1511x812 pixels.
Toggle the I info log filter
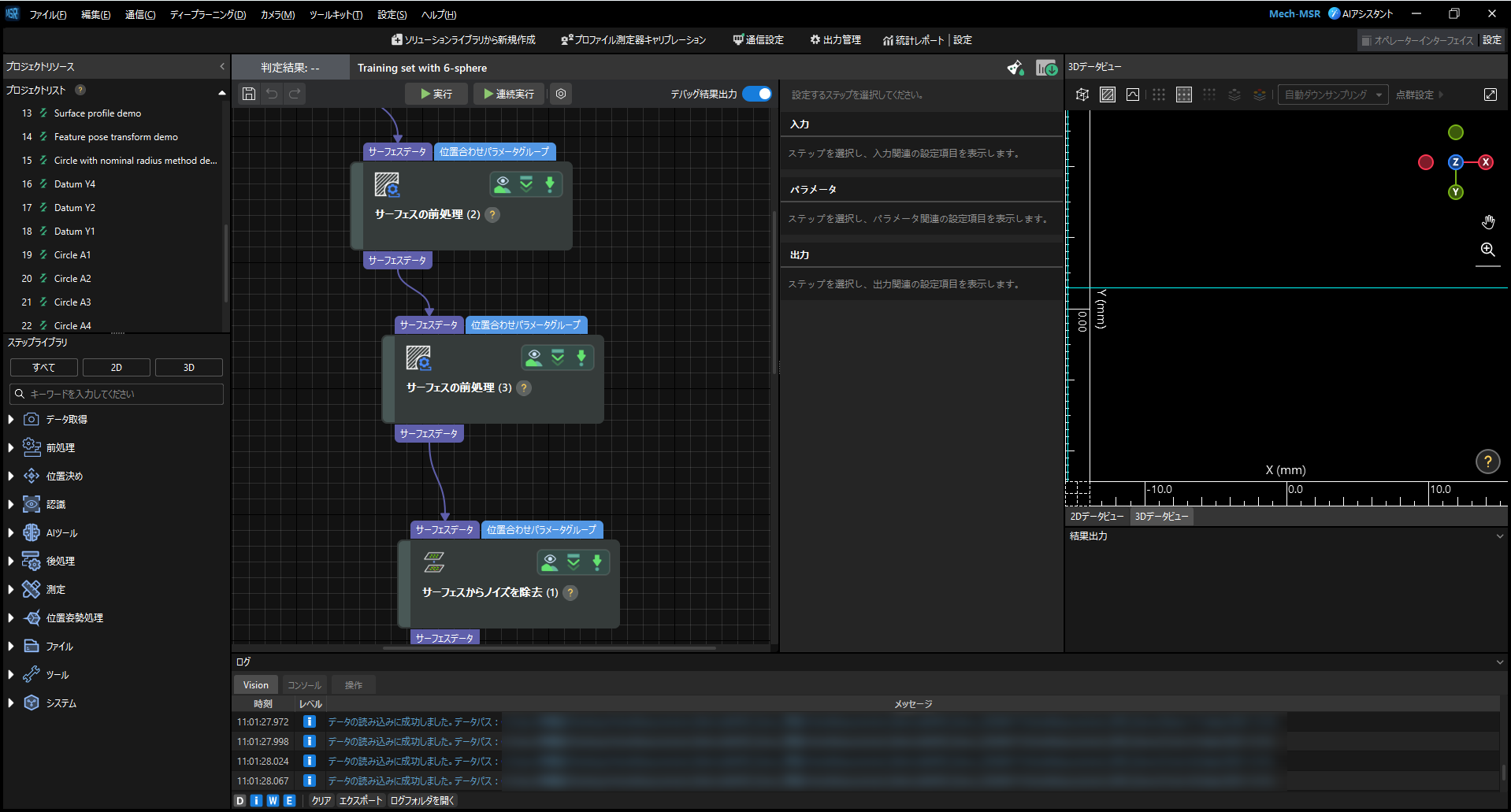256,800
